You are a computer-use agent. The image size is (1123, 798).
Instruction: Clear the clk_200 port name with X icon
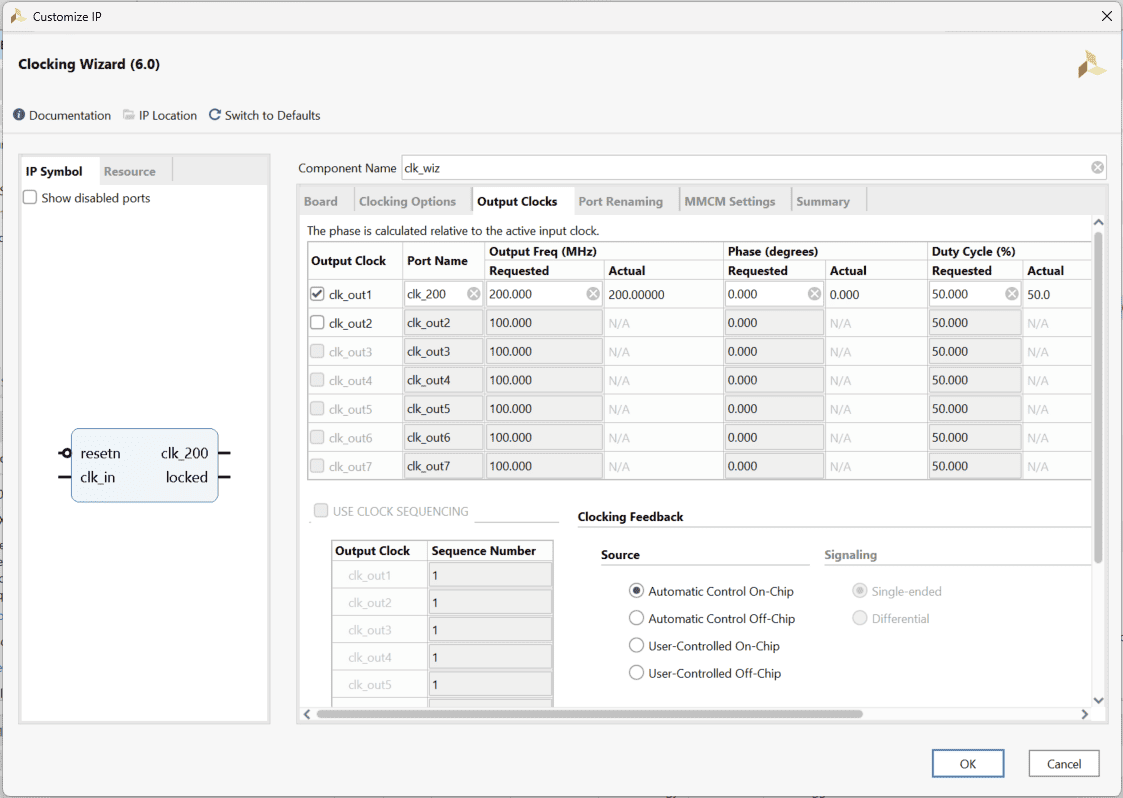pos(473,294)
